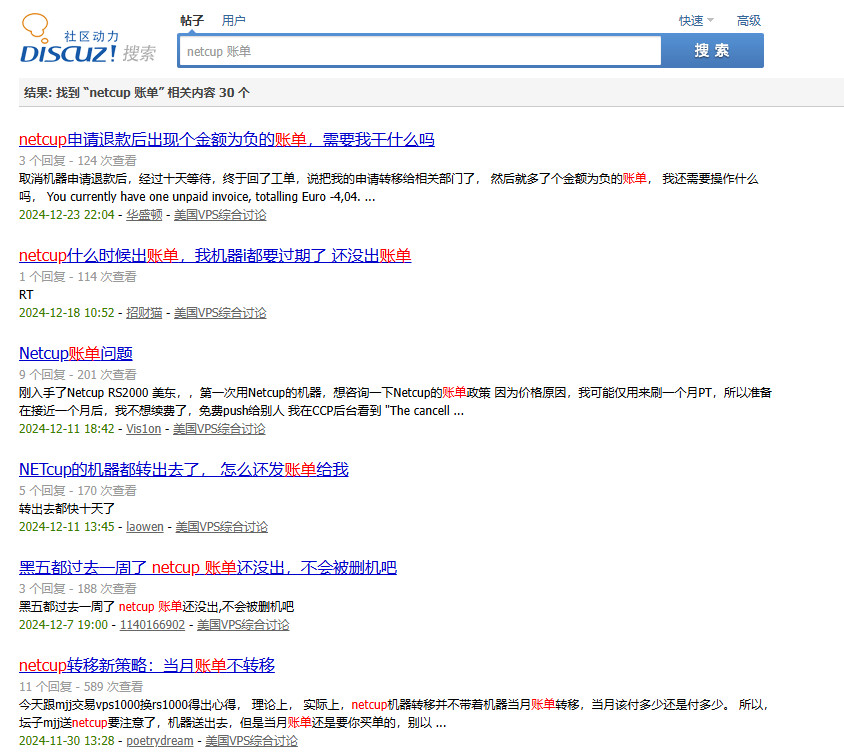844x756 pixels.
Task: Open post netcup申请退款后出现个金额为负的账单
Action: pos(227,140)
